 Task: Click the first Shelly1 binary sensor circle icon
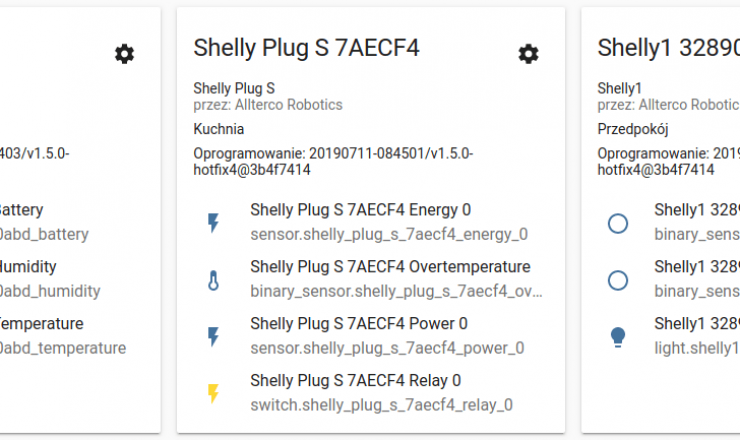click(618, 223)
